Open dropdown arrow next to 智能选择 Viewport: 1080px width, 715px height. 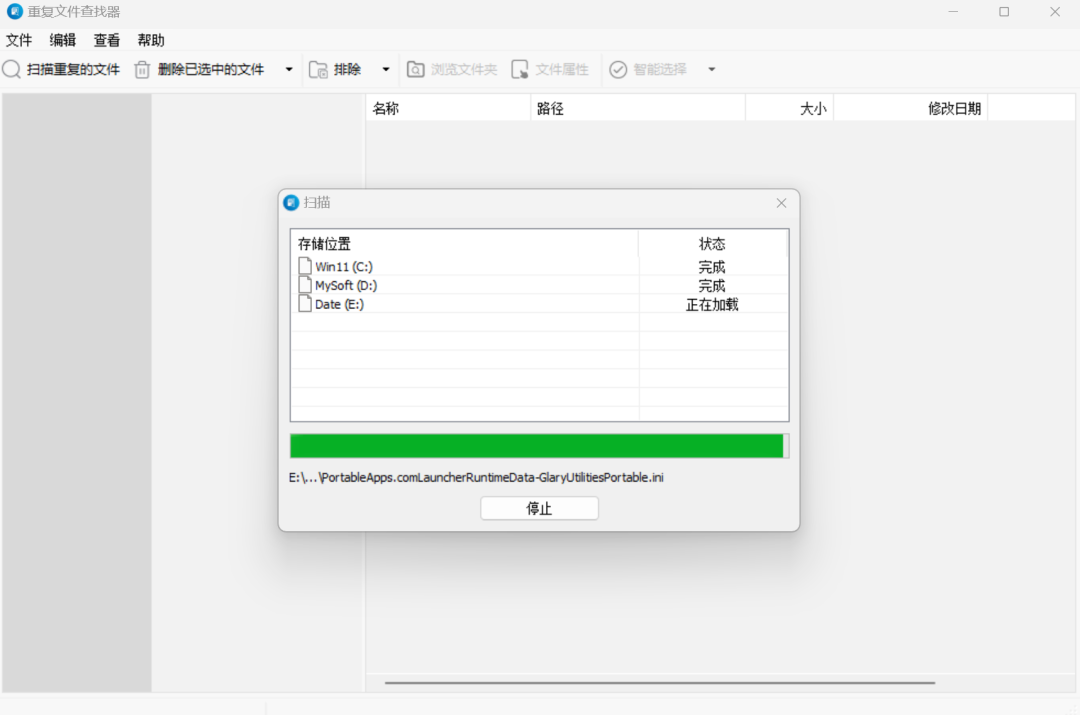tap(712, 70)
